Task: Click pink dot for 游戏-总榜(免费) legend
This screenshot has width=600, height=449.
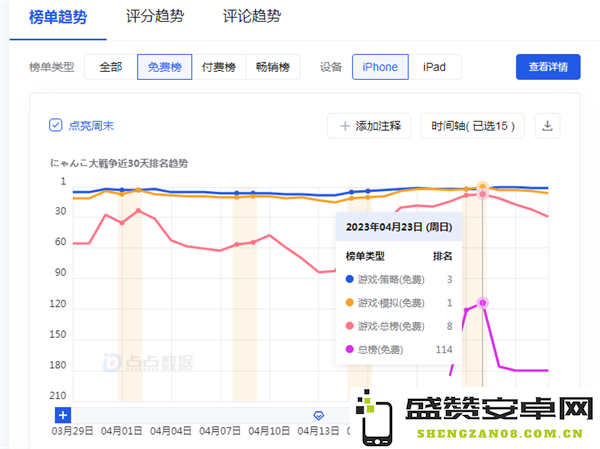Action: tap(349, 326)
